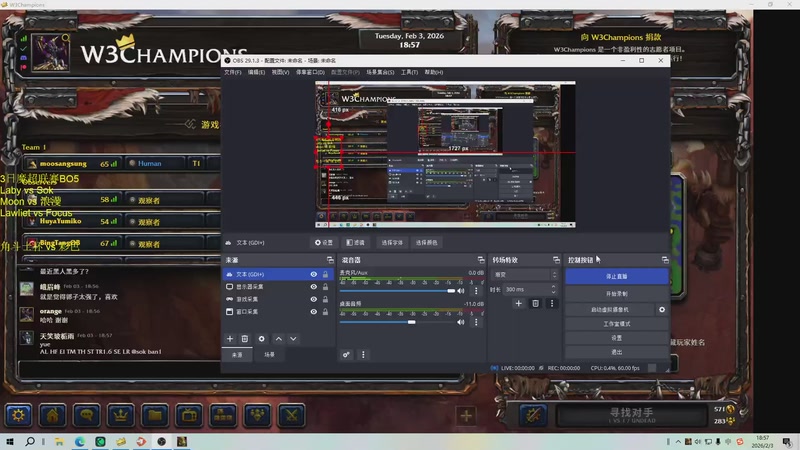Screen dimensions: 800x450
Task: Open Windows Start menu
Action: 10,441
